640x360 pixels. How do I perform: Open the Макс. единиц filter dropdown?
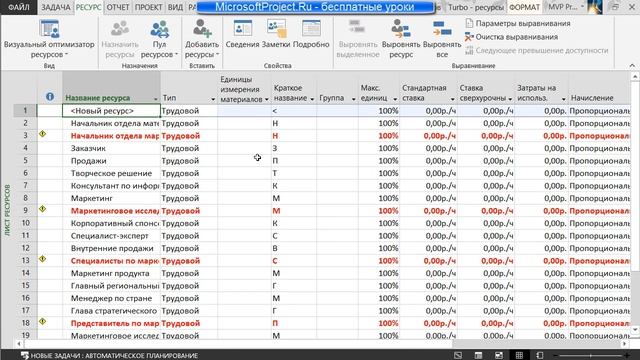[395, 99]
